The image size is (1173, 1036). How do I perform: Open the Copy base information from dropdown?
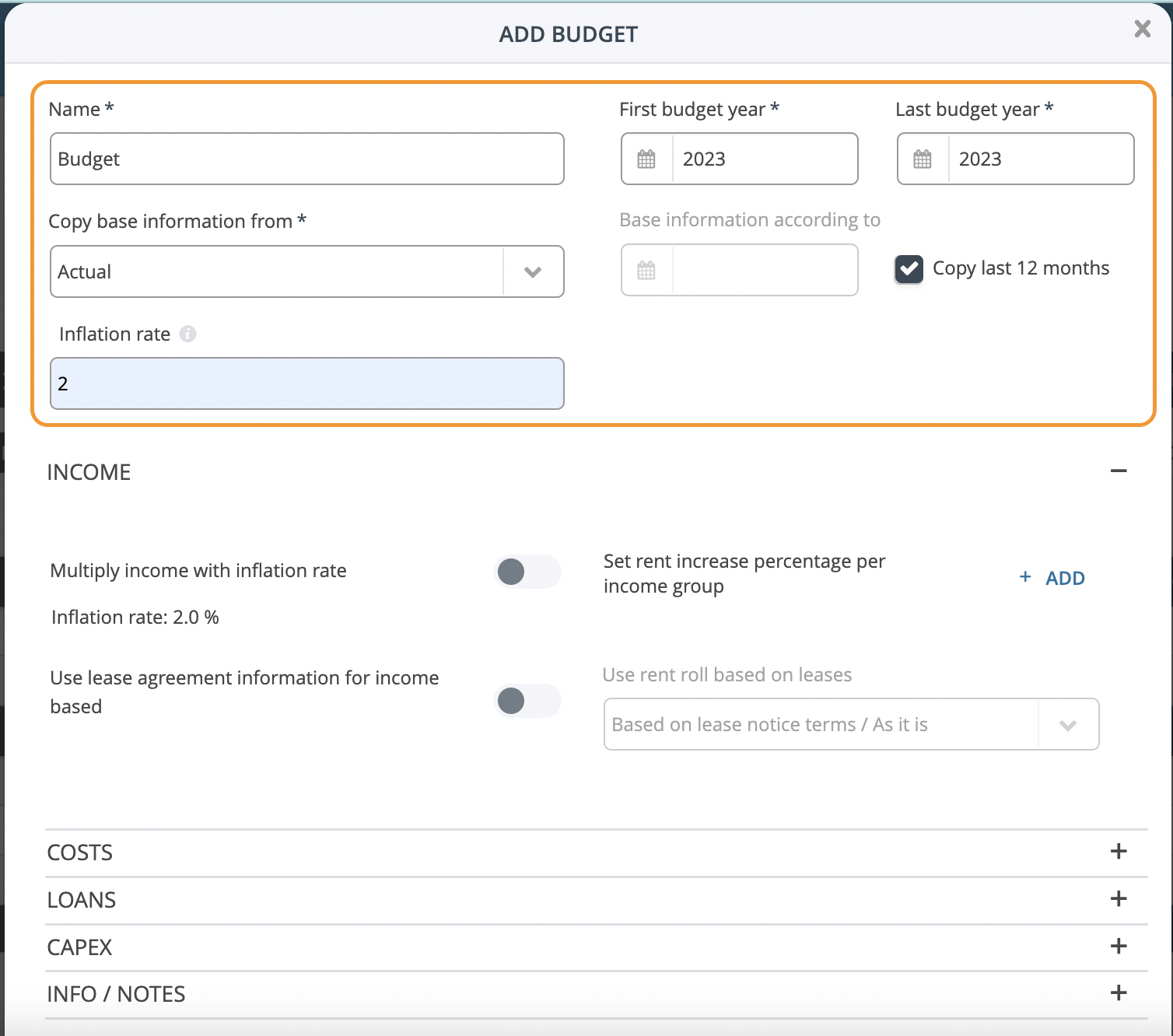pyautogui.click(x=307, y=271)
